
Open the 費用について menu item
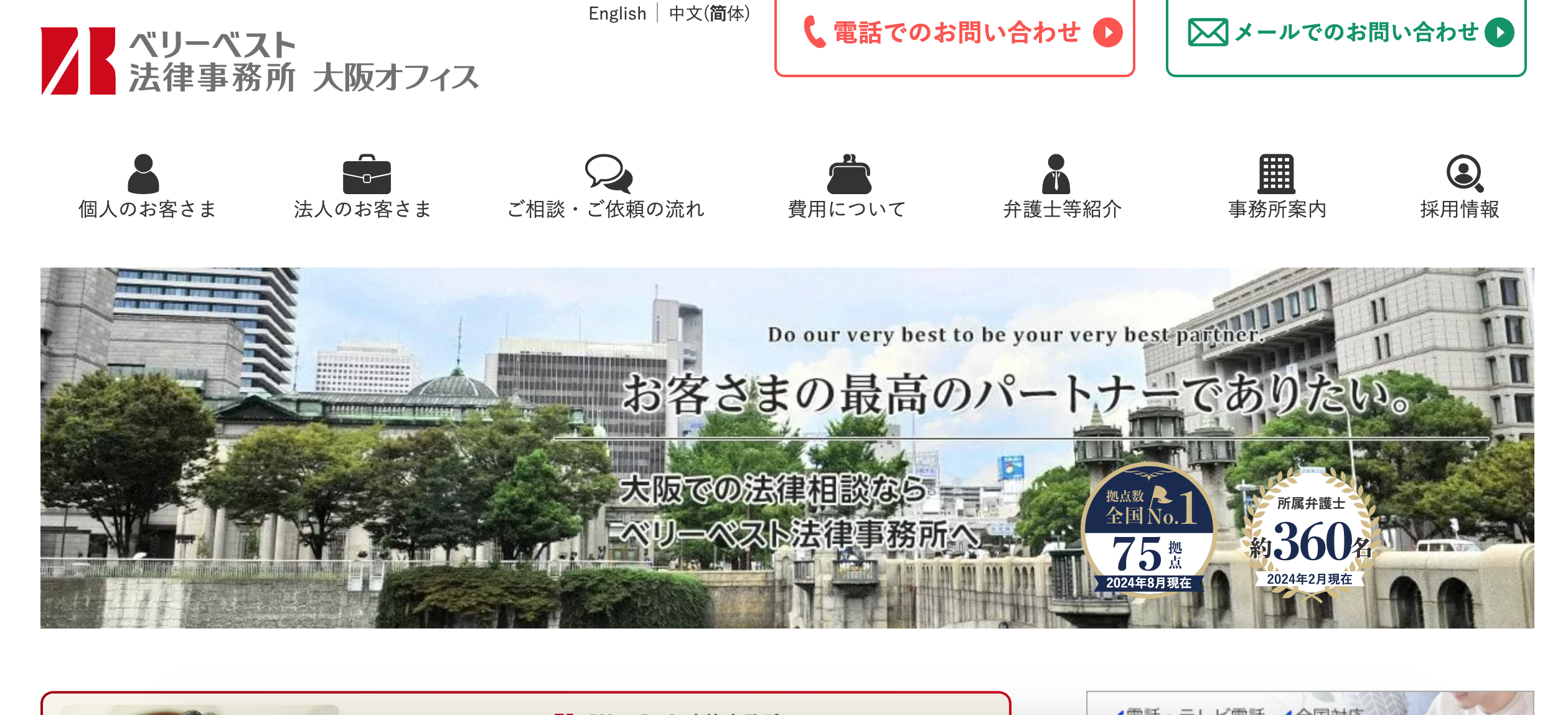(847, 209)
